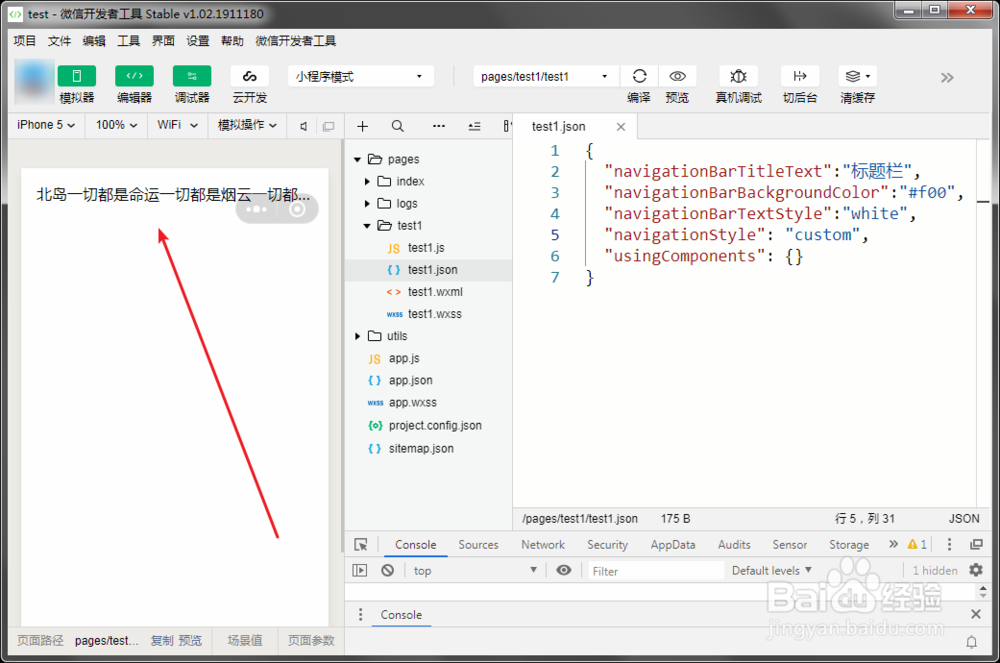Expand the logs folder
Image resolution: width=1000 pixels, height=663 pixels.
point(367,204)
